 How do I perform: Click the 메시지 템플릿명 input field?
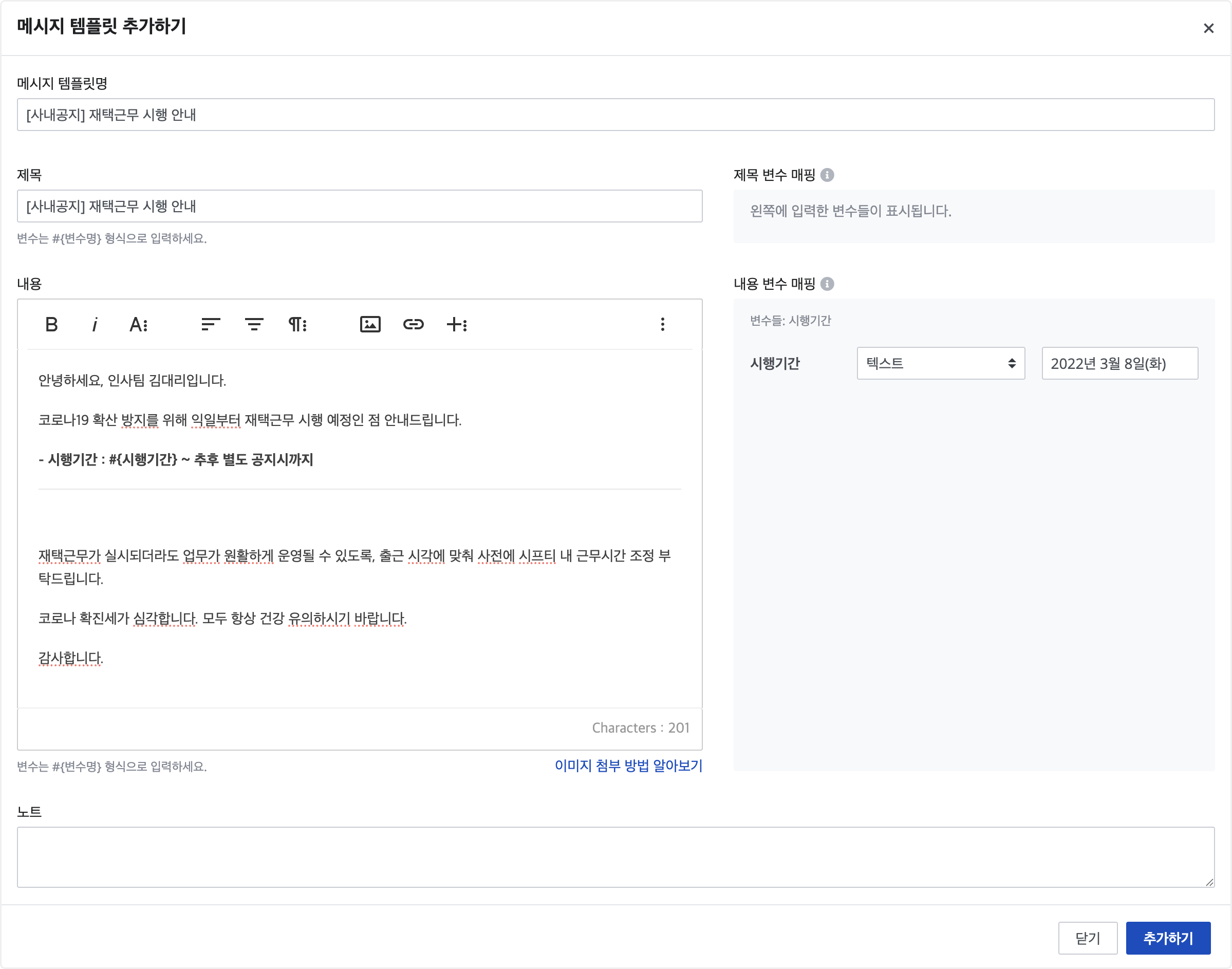pyautogui.click(x=615, y=115)
